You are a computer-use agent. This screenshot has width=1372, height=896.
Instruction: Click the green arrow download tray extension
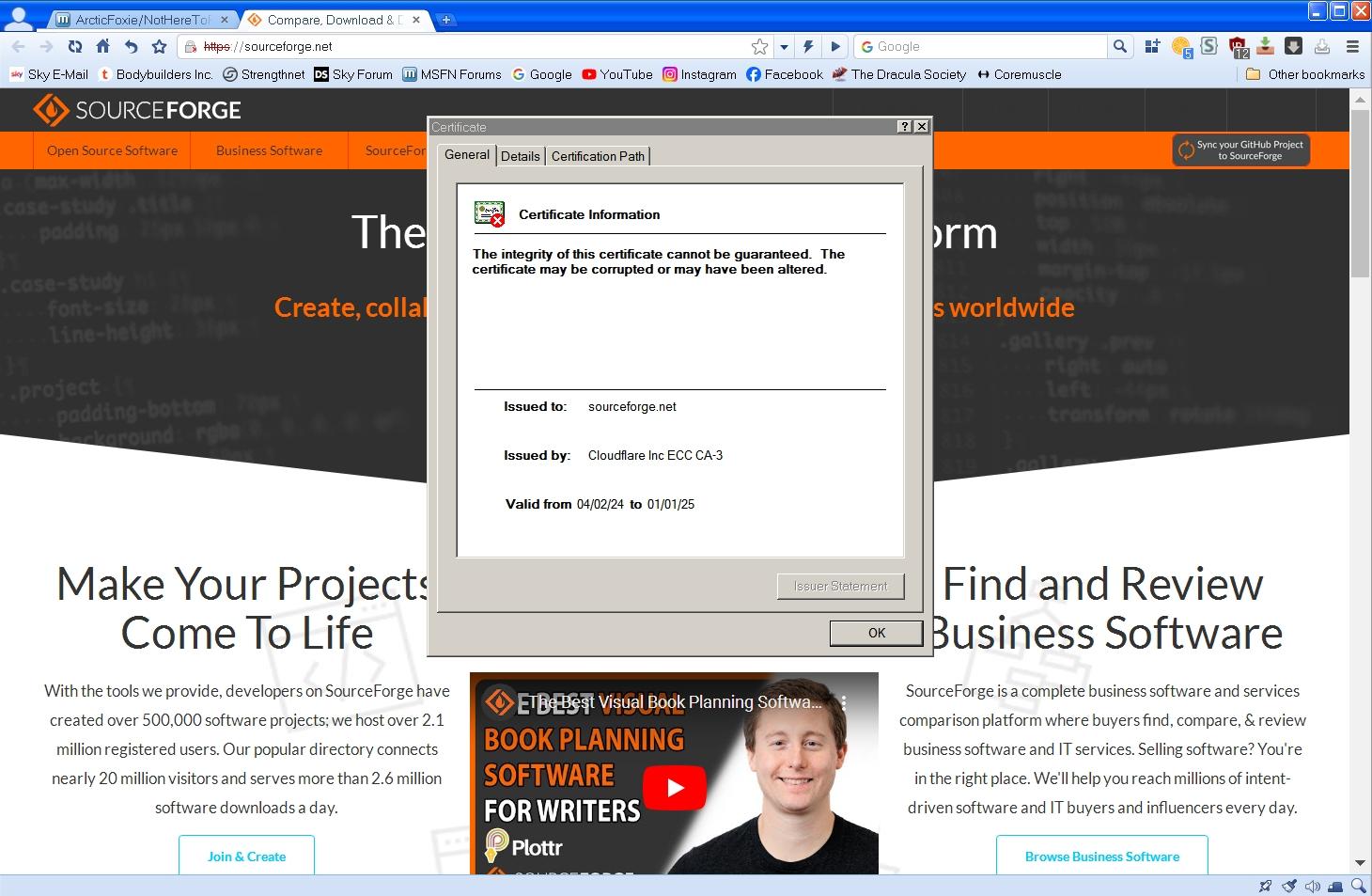tap(1265, 45)
